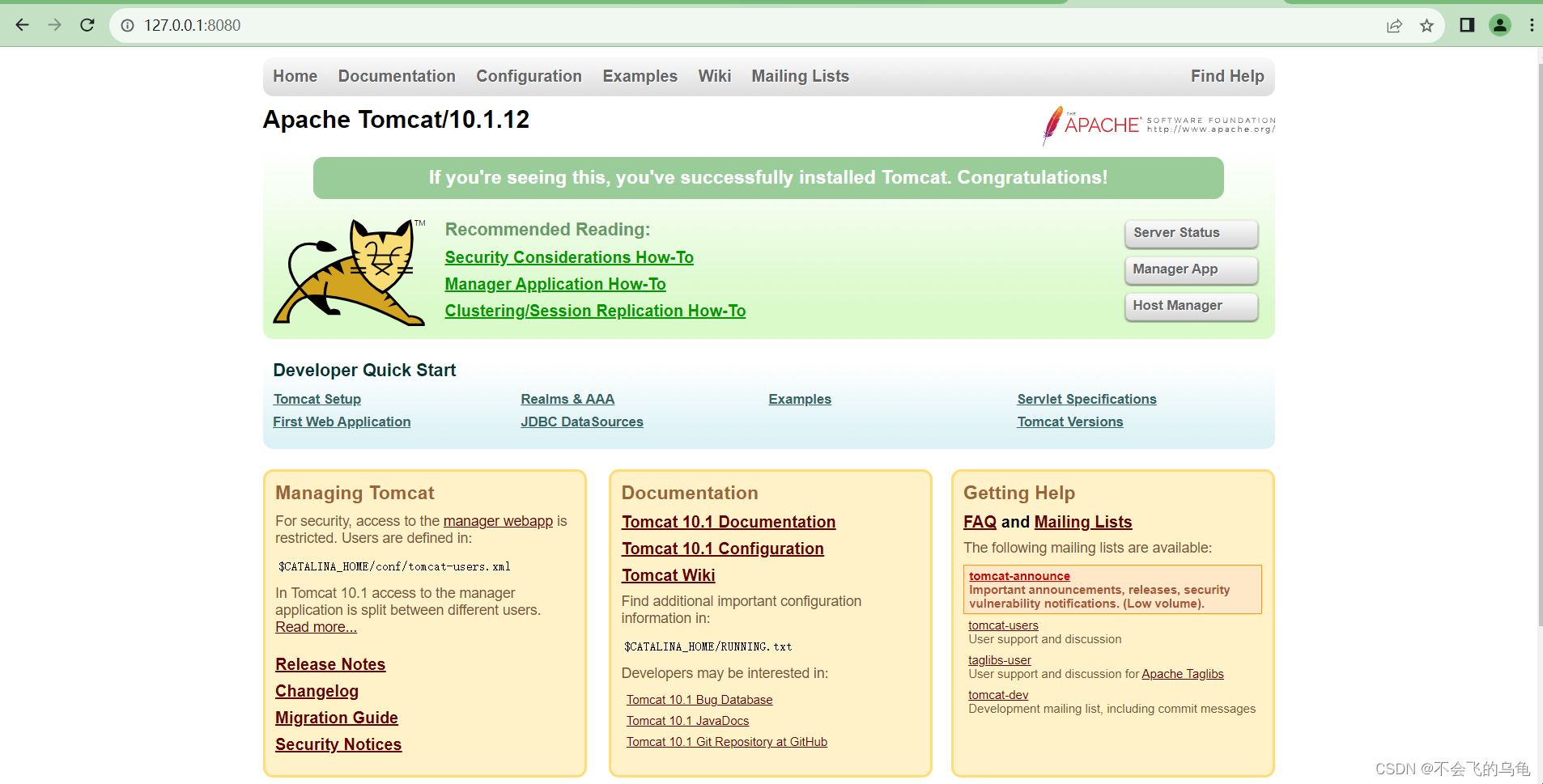Open the tomcat-announce mailing list link

pyautogui.click(x=1019, y=576)
